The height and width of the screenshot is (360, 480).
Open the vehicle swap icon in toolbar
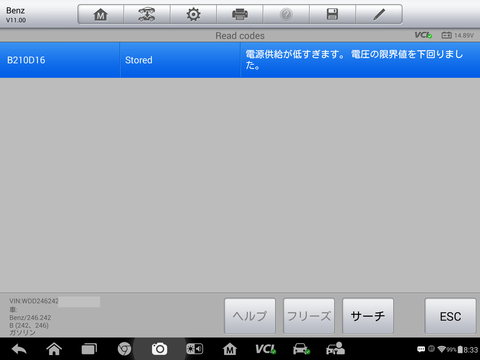tap(147, 14)
